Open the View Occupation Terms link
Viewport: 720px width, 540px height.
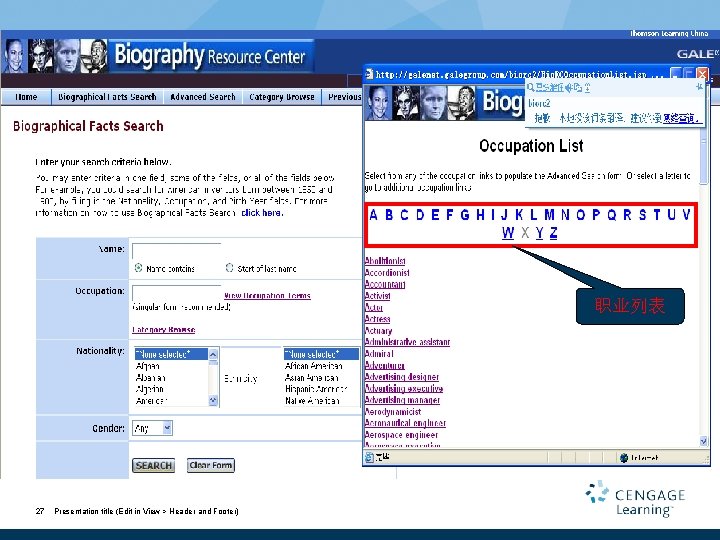267,296
